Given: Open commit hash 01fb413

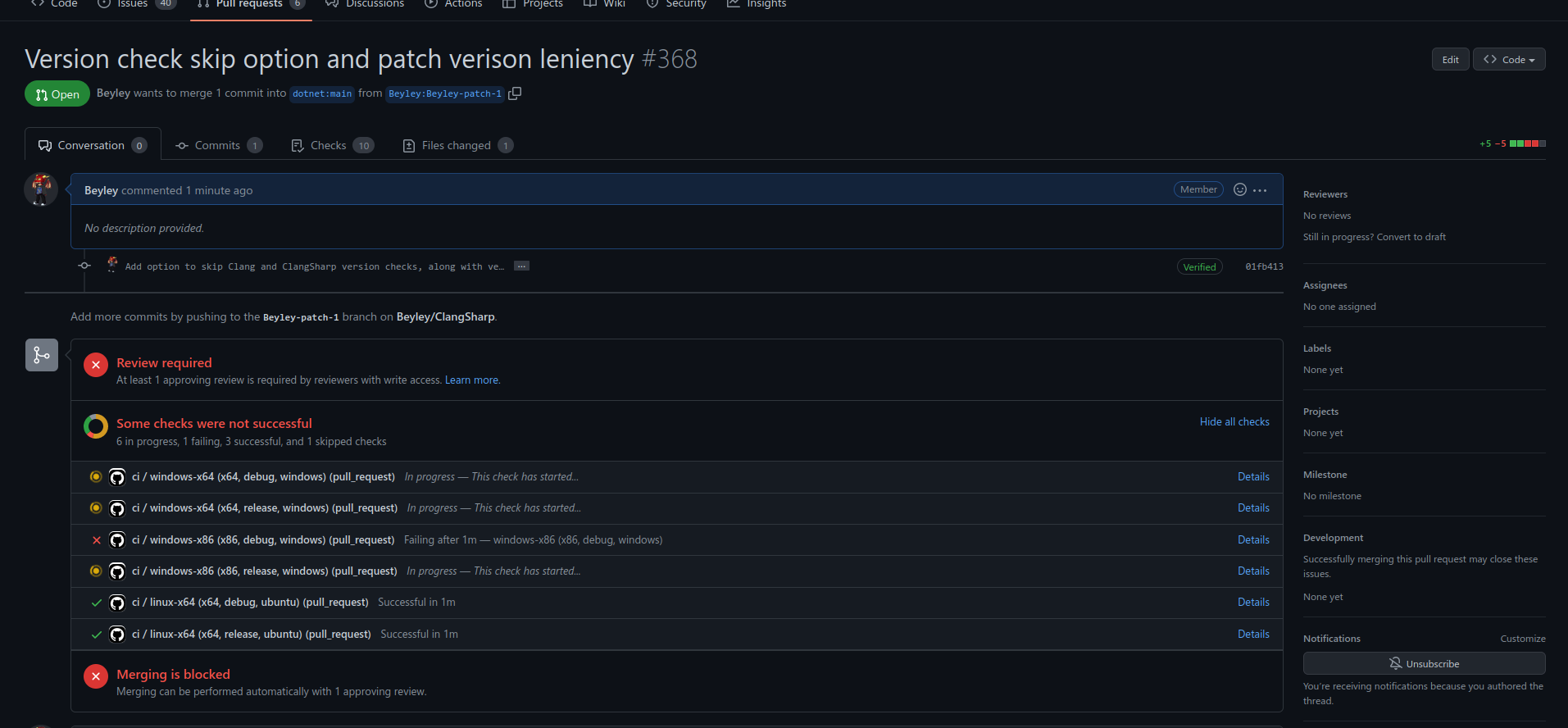Looking at the screenshot, I should click(1264, 266).
